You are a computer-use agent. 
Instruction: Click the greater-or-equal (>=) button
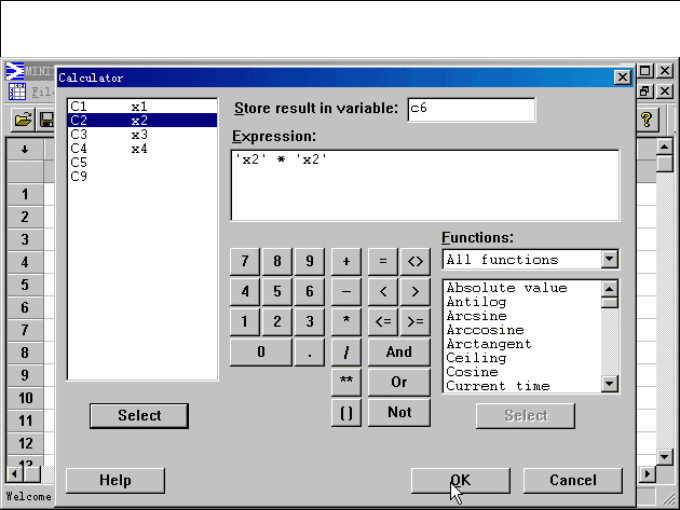click(414, 321)
